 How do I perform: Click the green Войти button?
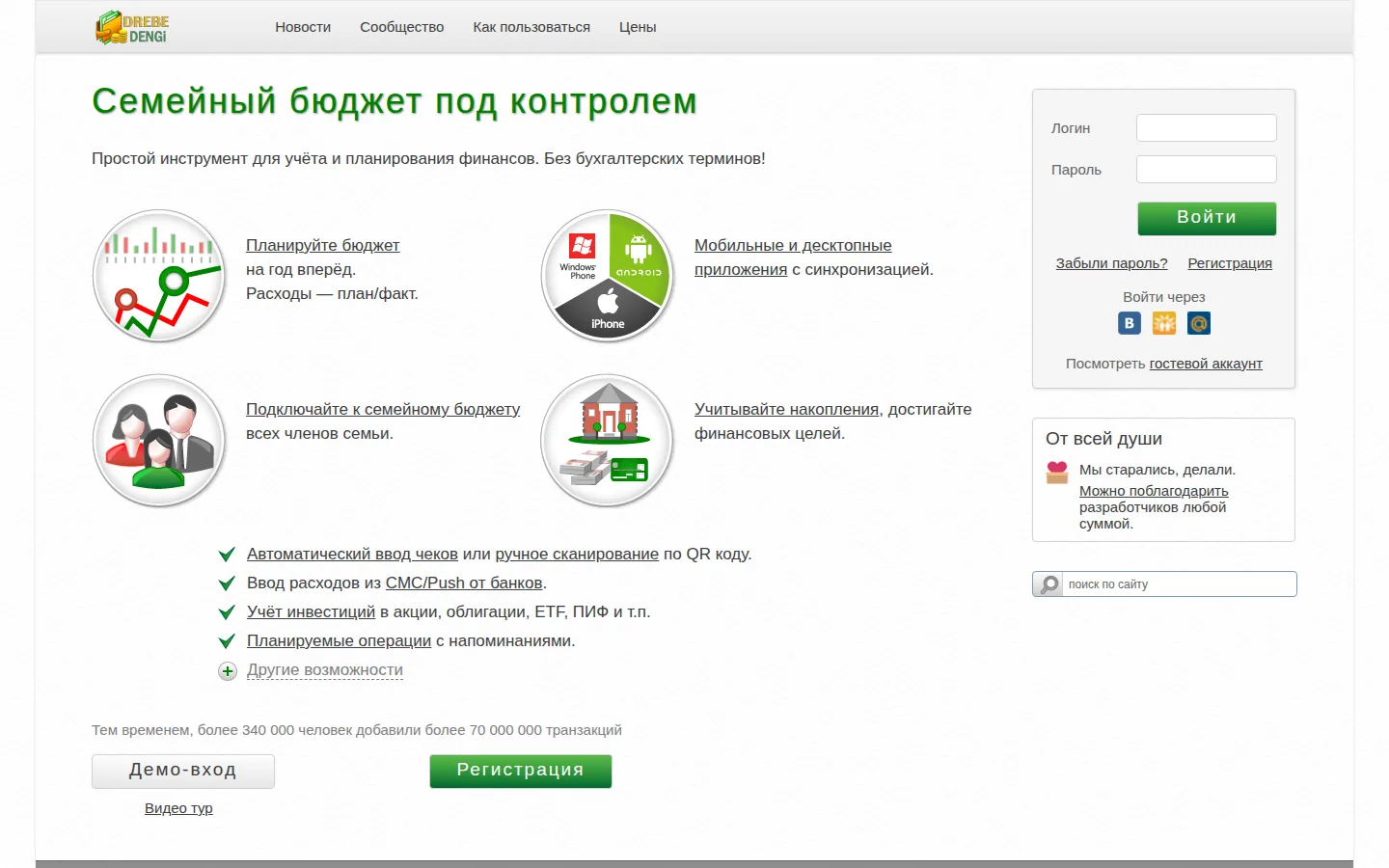(1207, 218)
